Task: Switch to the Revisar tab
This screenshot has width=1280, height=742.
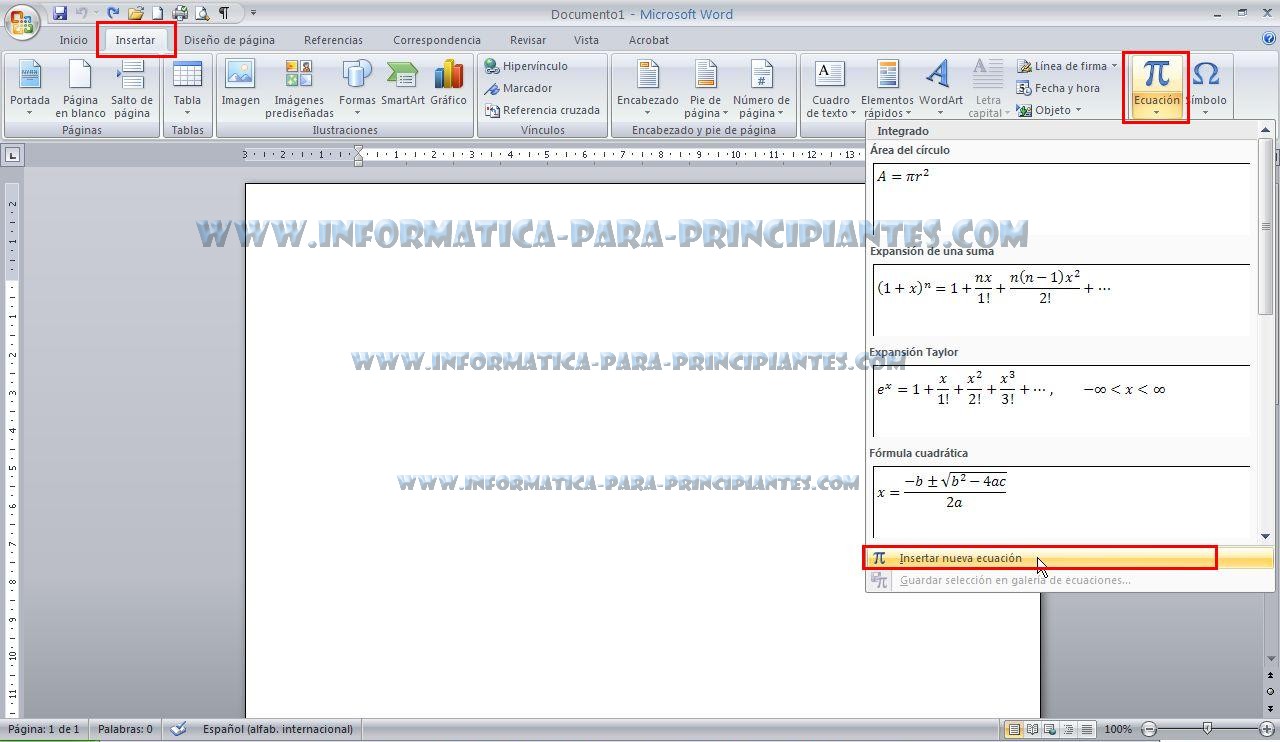Action: coord(527,40)
